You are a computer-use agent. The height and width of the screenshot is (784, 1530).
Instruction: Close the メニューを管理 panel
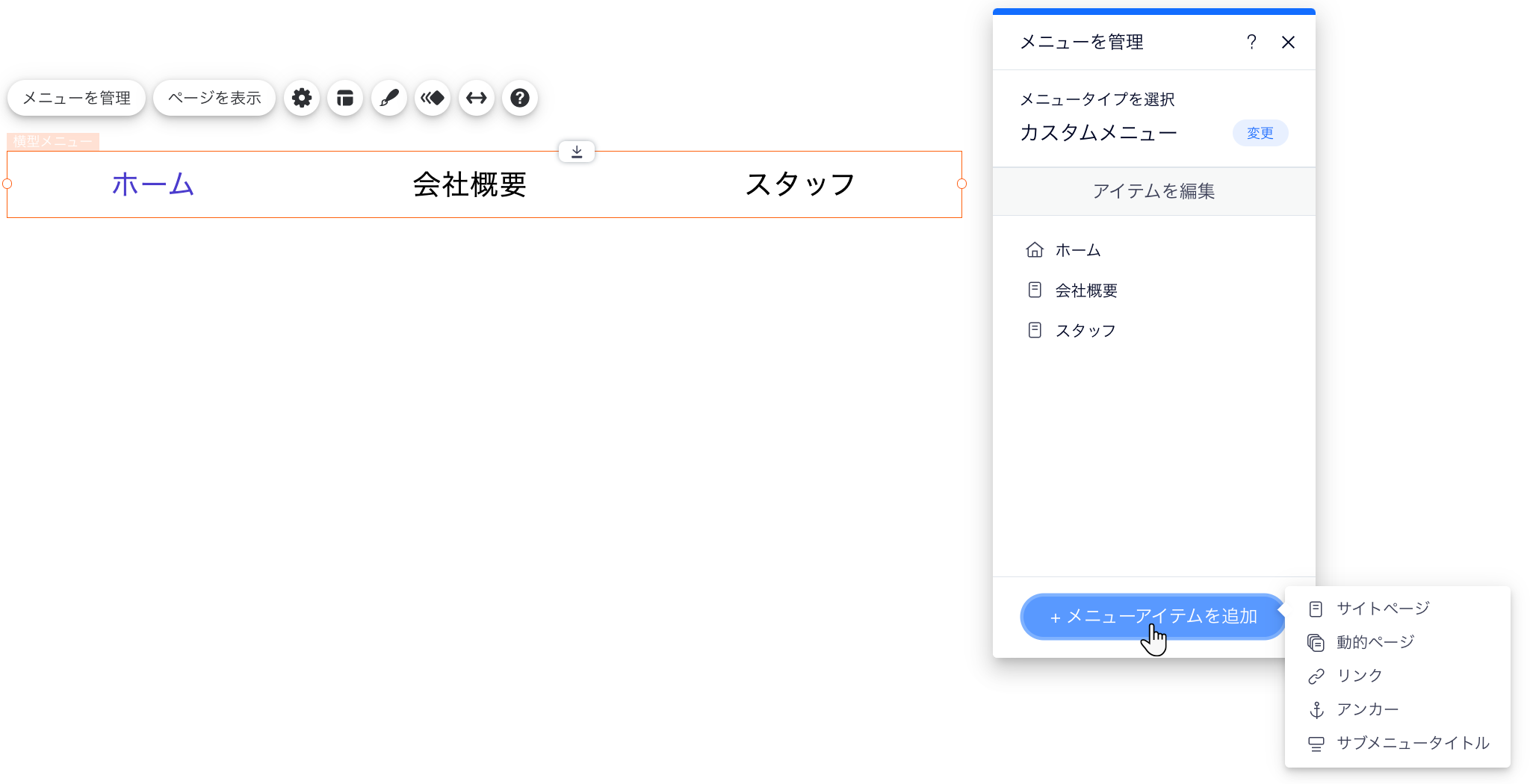tap(1288, 42)
